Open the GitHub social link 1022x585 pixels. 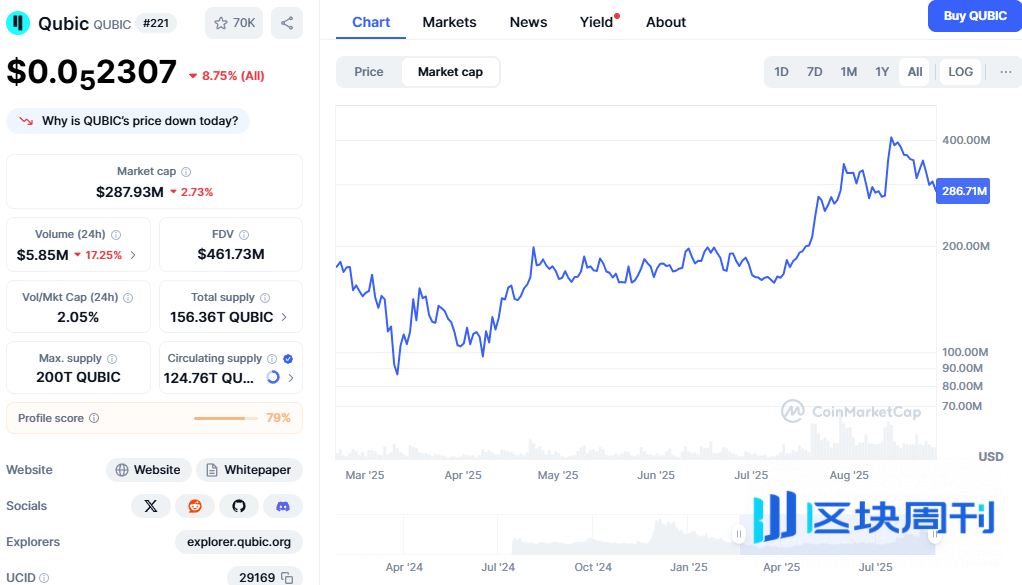[239, 506]
